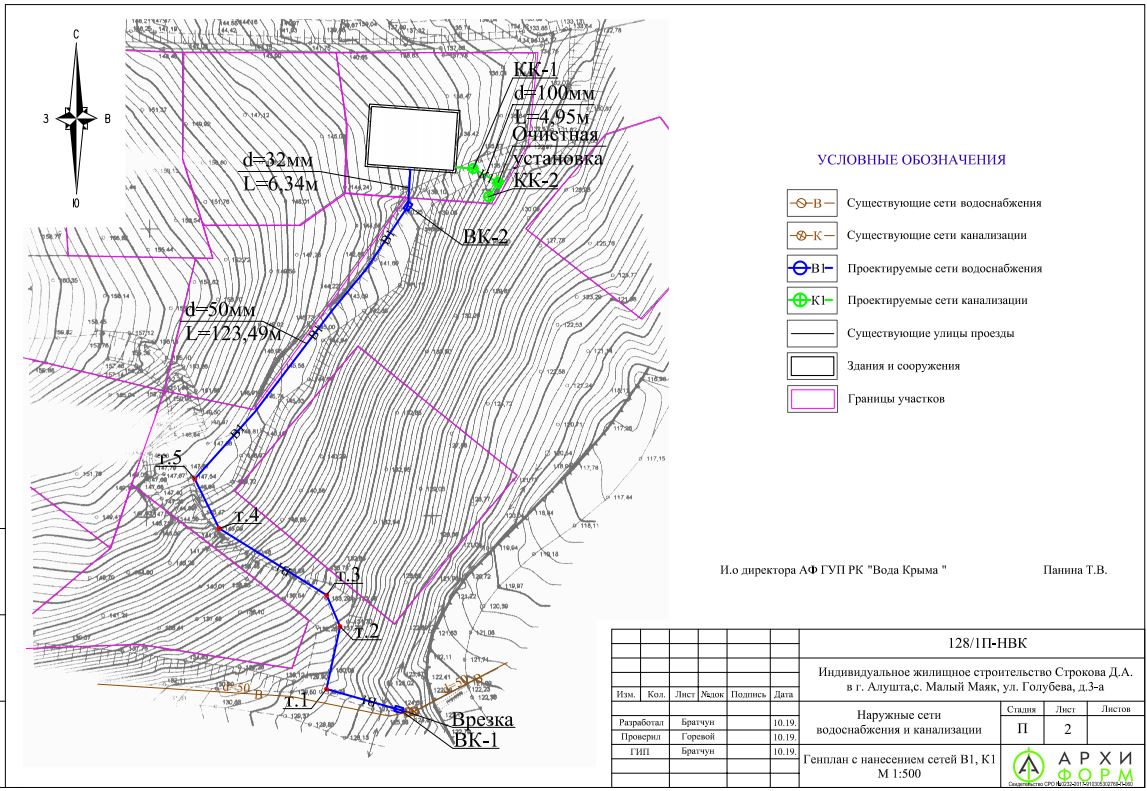Viewport: 1147px width, 791px height.
Task: Select the green К1 projected sewer legend symbol
Action: (811, 300)
